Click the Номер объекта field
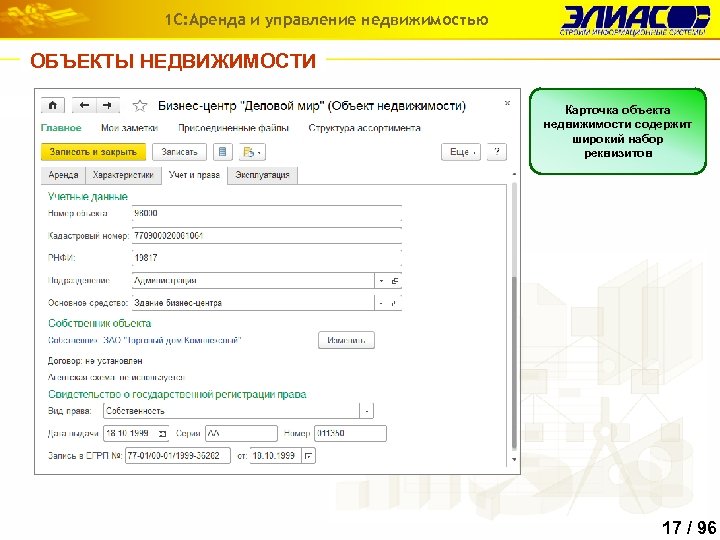This screenshot has width=720, height=540. pyautogui.click(x=267, y=214)
